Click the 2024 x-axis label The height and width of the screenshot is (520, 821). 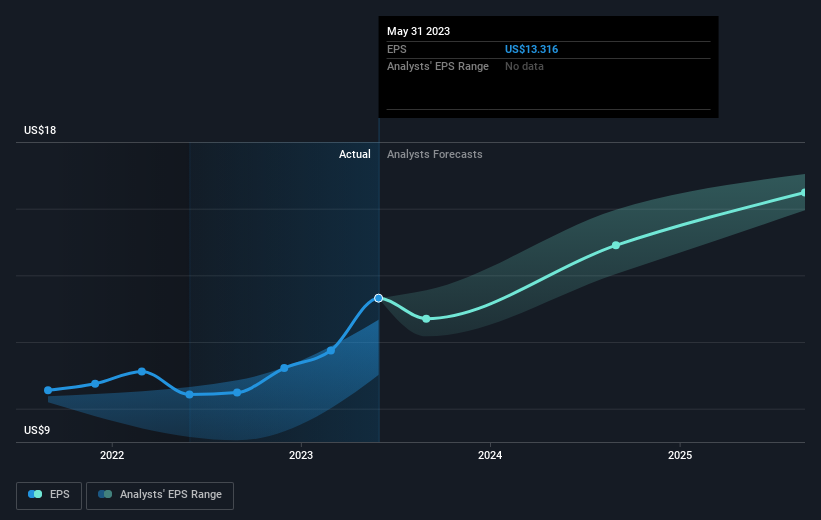coord(490,455)
